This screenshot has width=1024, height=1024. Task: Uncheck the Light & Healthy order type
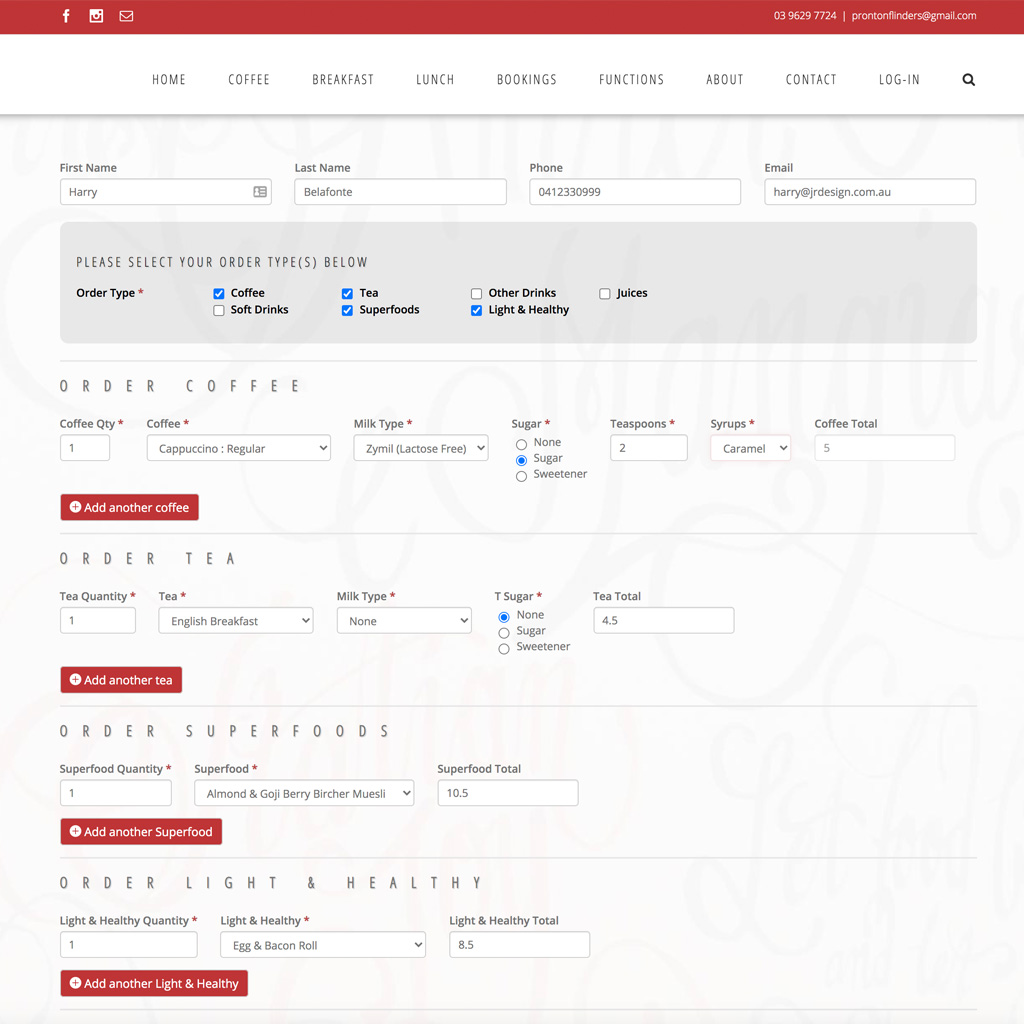(x=477, y=310)
